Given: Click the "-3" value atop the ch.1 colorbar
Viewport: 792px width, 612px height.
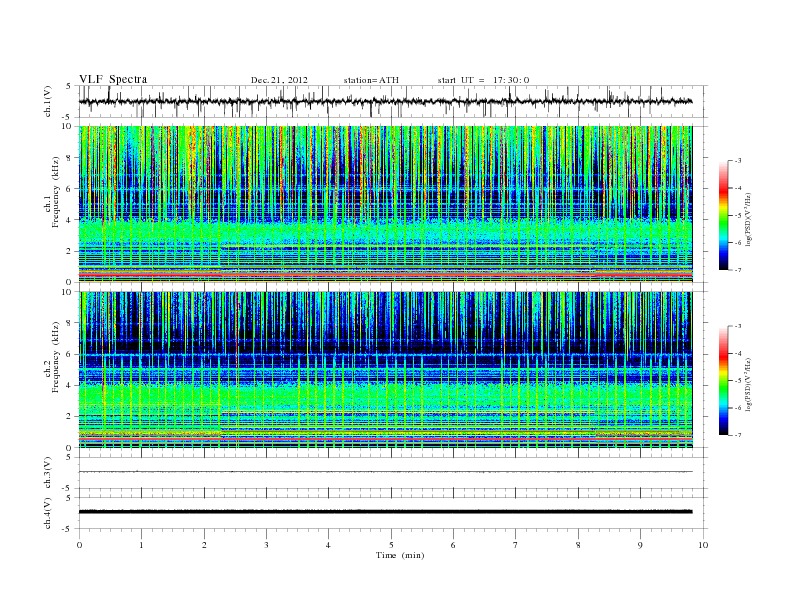Looking at the screenshot, I should 738,161.
